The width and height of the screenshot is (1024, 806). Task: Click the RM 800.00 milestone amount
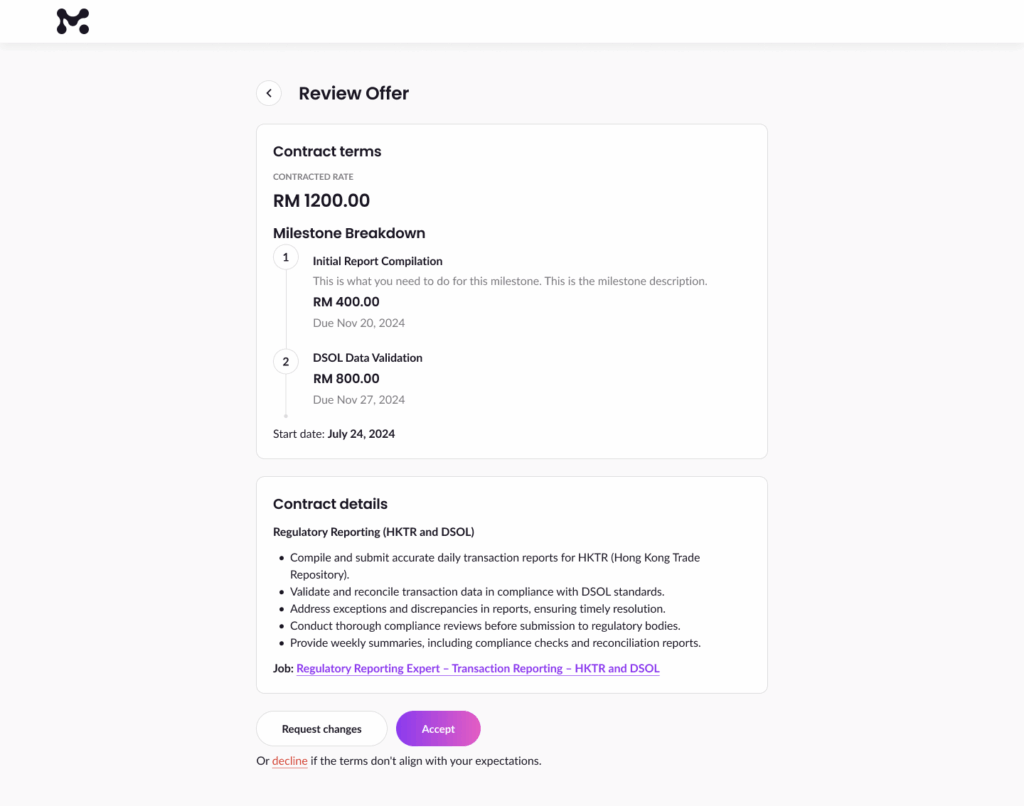[346, 379]
